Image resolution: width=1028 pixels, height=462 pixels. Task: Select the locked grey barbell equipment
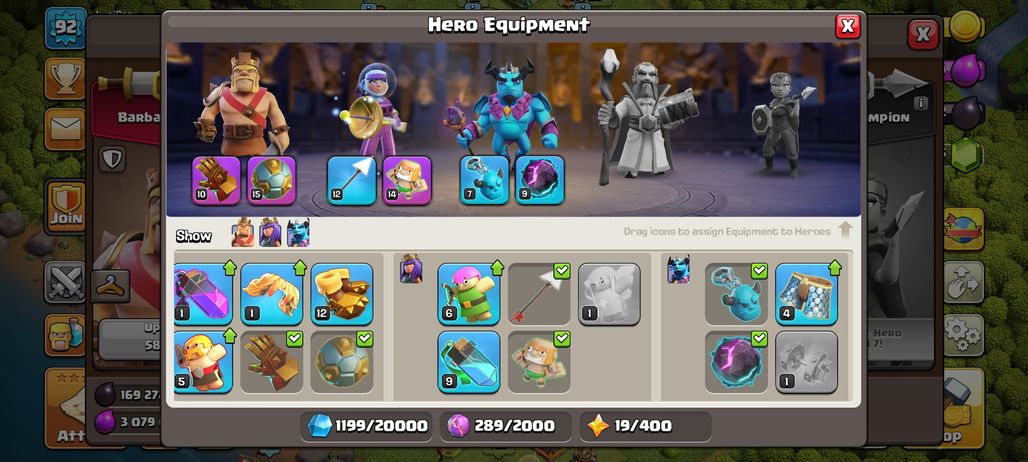[806, 362]
